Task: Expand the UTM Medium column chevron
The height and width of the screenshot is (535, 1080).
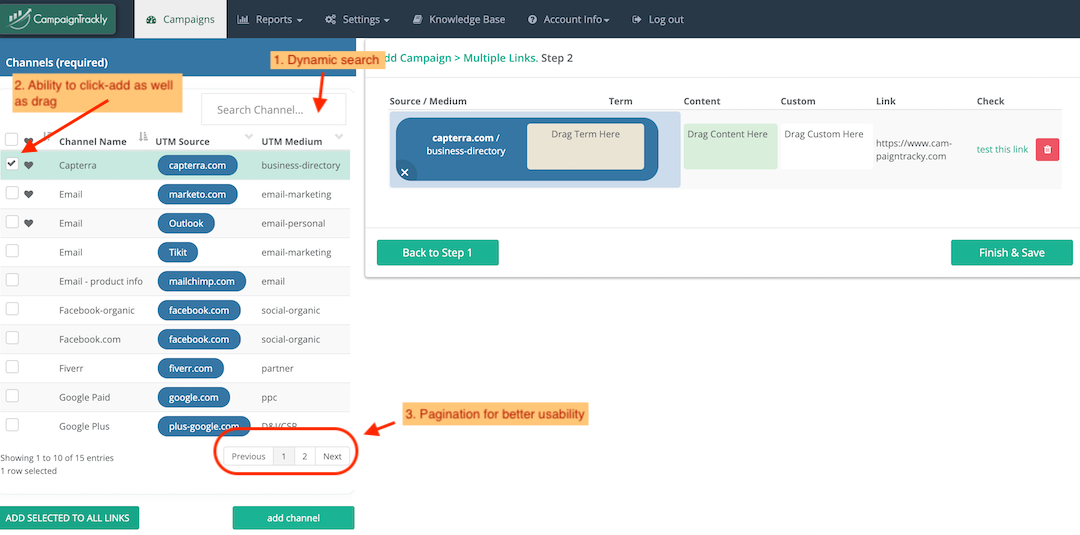Action: (339, 136)
